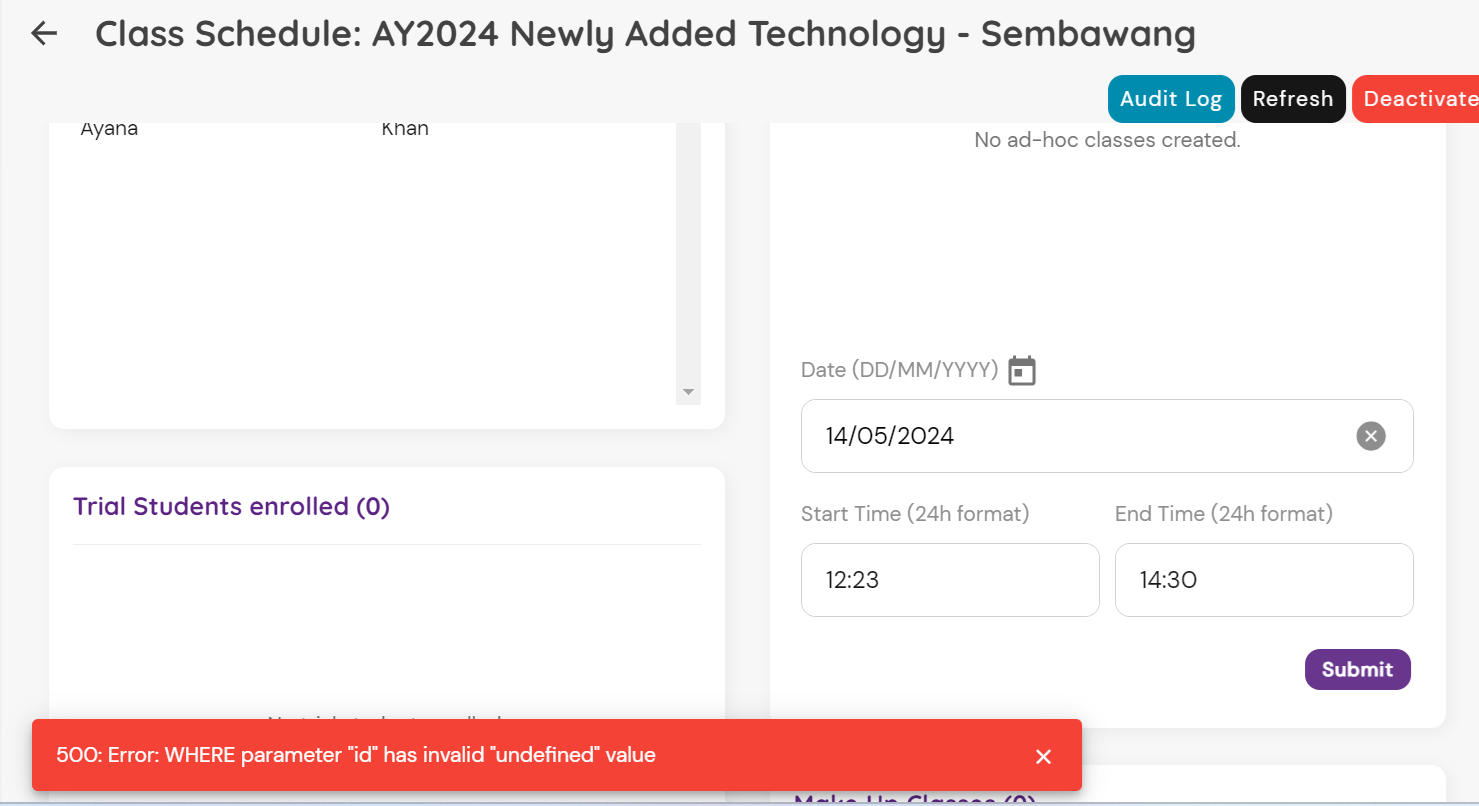Viewport: 1479px width, 806px height.
Task: Open the calendar date picker icon
Action: pos(1021,371)
